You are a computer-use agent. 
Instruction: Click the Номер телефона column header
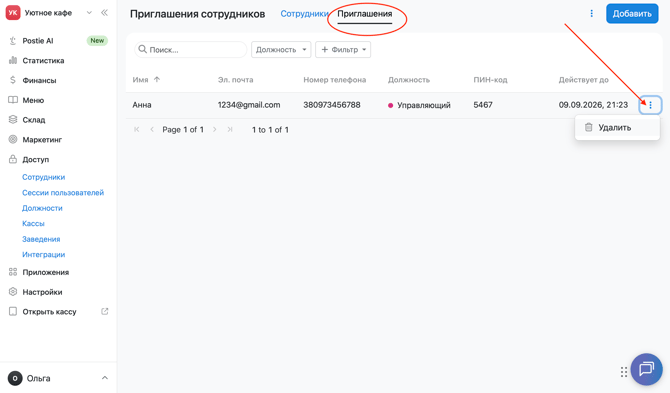pos(335,80)
